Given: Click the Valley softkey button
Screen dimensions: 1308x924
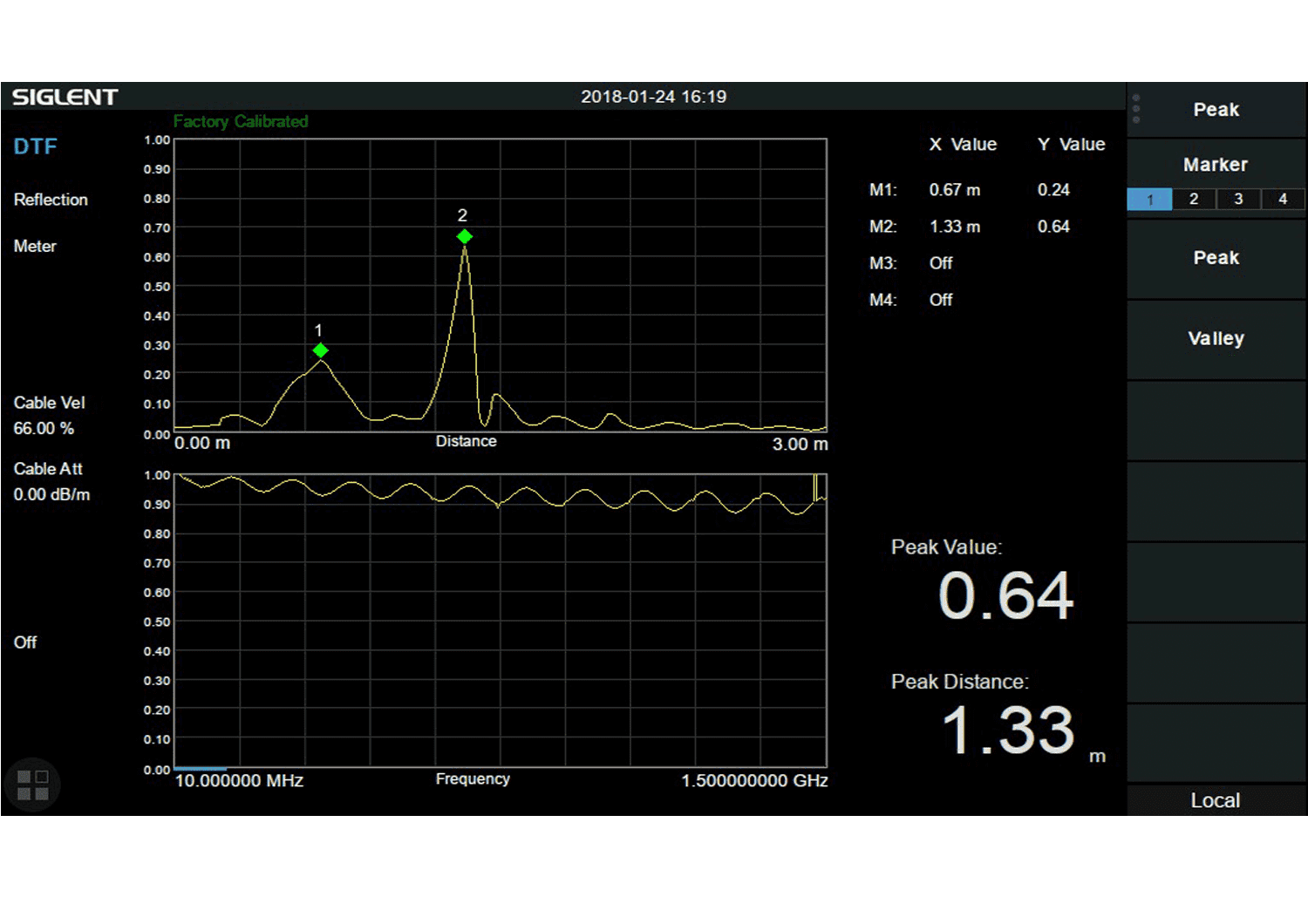Looking at the screenshot, I should point(1216,339).
